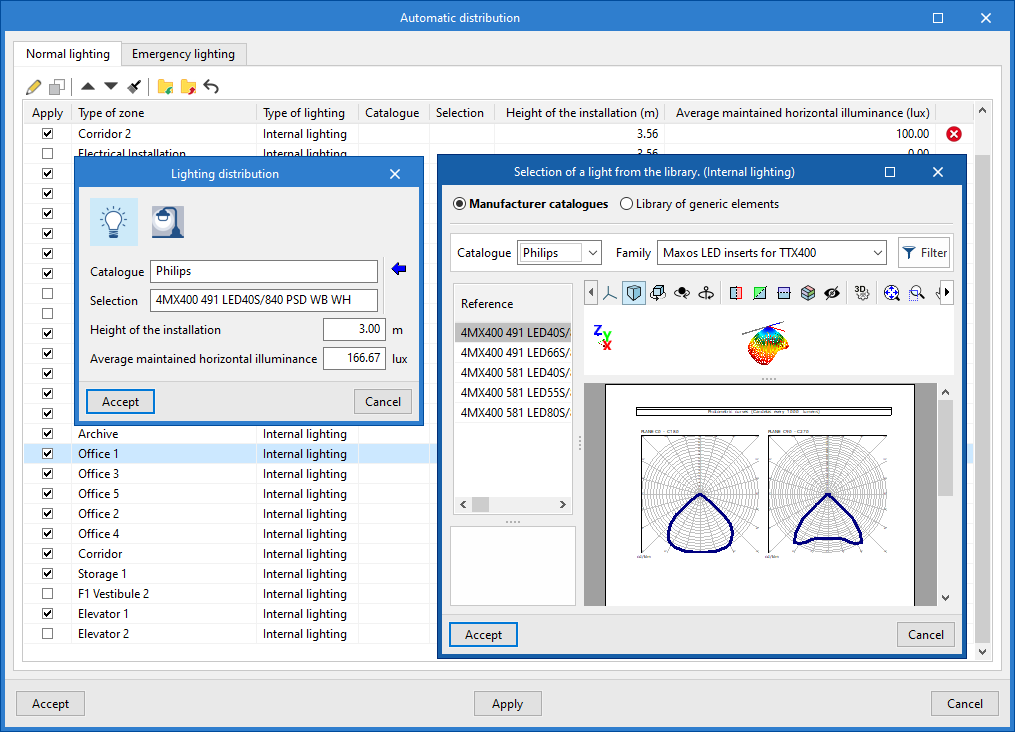
Task: Click the Filter button
Action: (x=923, y=253)
